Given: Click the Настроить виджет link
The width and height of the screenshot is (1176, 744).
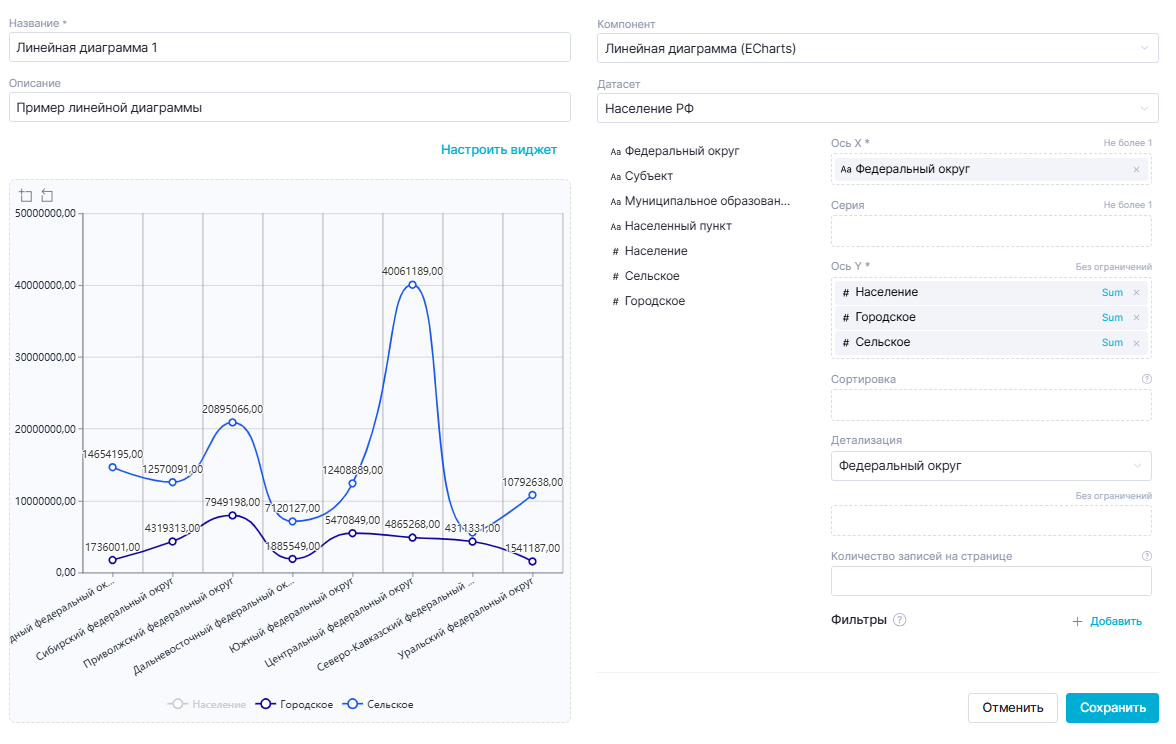Looking at the screenshot, I should click(x=498, y=150).
